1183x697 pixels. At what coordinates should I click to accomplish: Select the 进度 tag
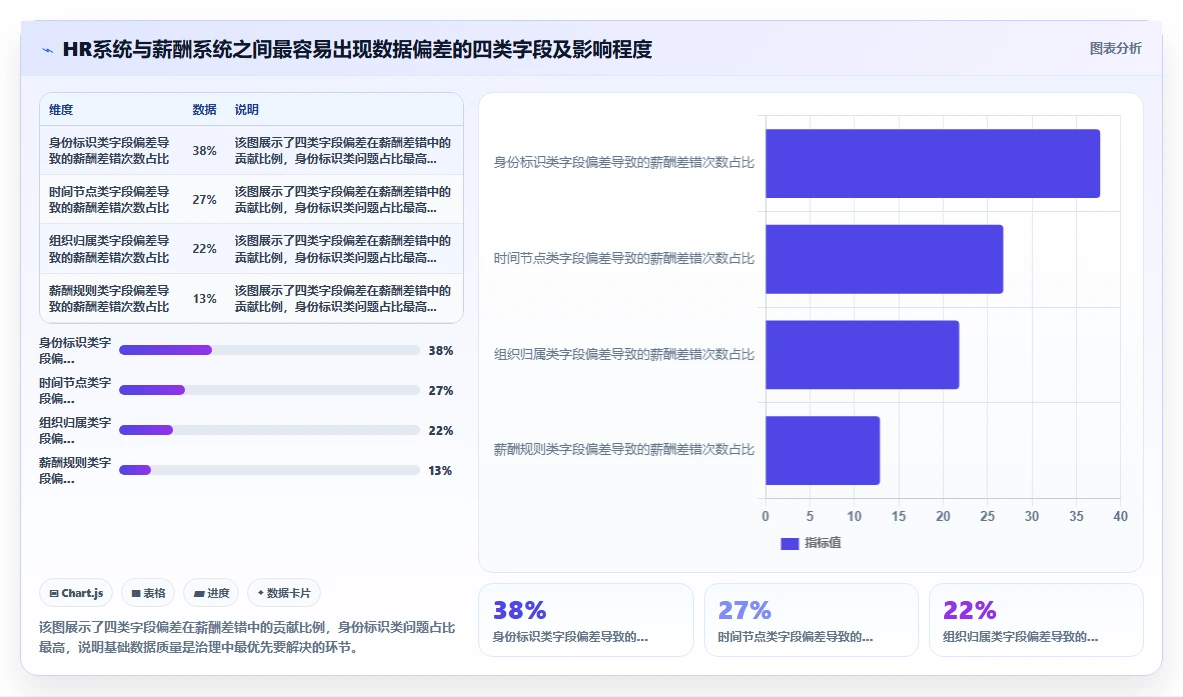tap(211, 593)
